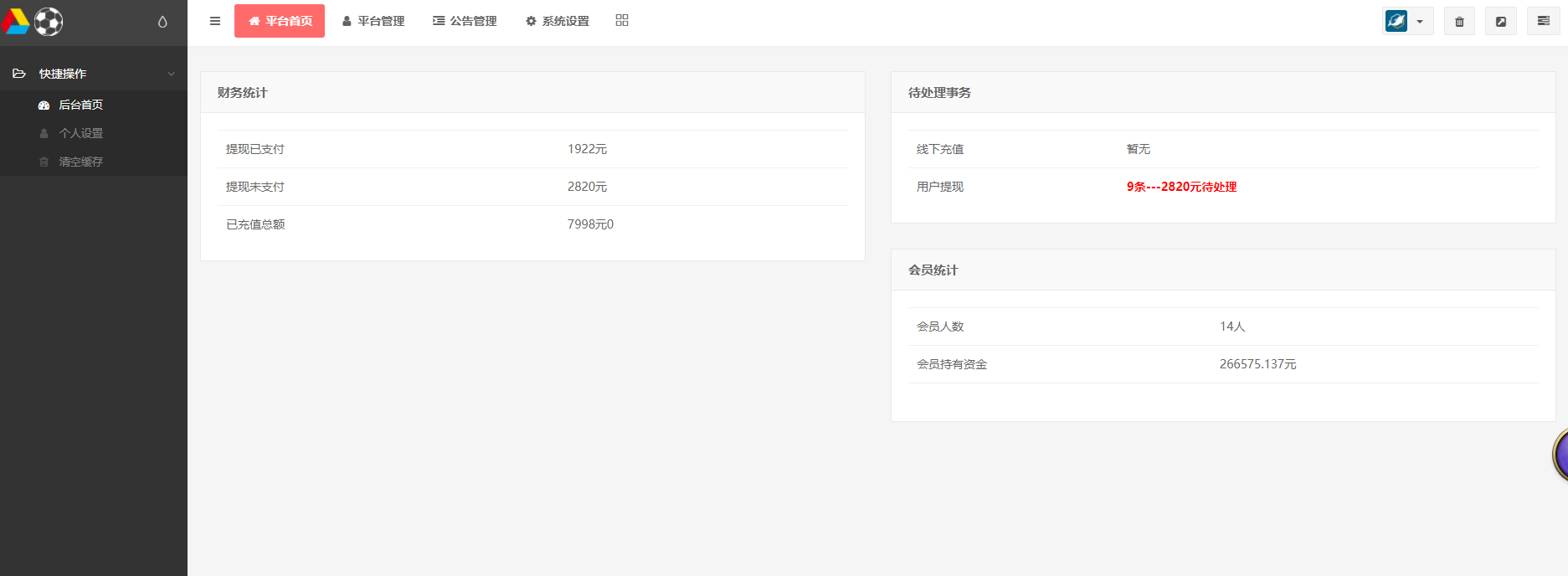1568x576 pixels.
Task: Click the trash can icon in top bar
Action: point(1459,22)
